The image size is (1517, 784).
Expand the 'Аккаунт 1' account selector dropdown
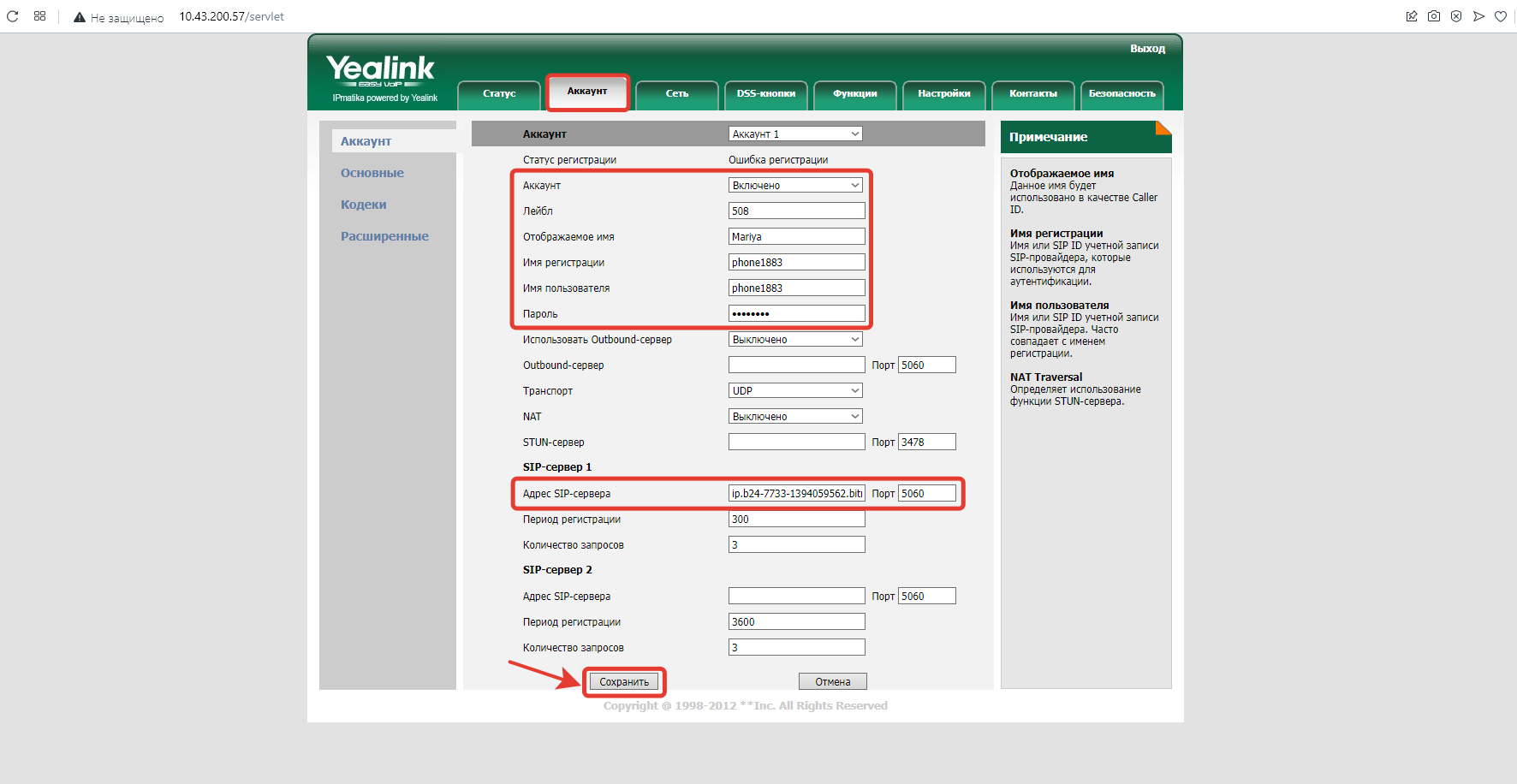coord(795,134)
